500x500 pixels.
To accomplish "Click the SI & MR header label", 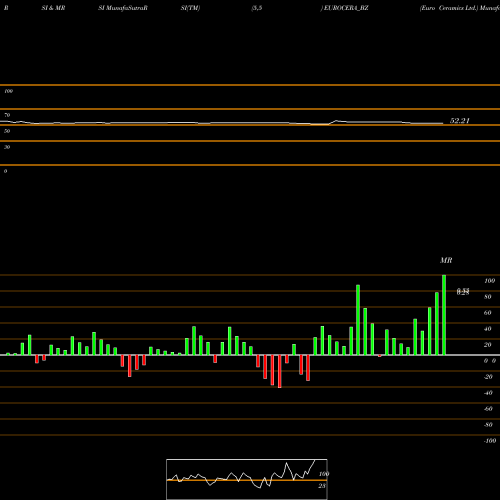I will (53, 8).
